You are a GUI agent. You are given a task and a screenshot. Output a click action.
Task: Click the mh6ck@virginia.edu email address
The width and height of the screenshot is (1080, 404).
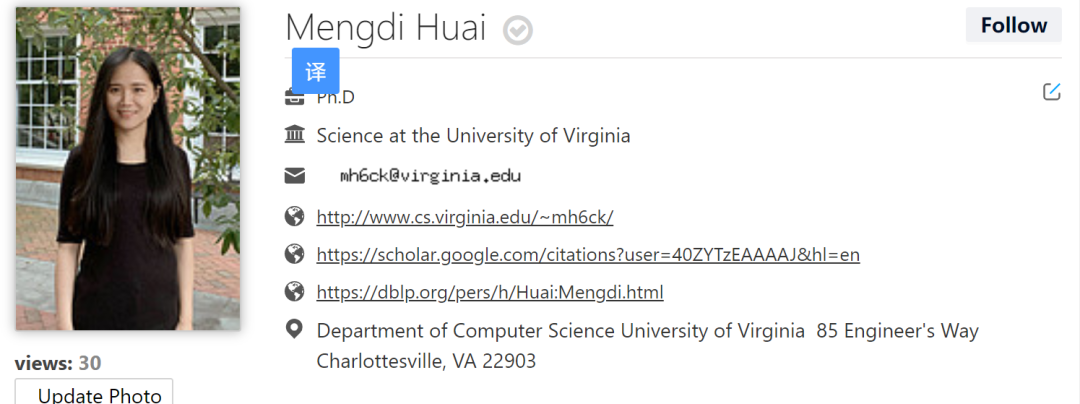point(430,176)
